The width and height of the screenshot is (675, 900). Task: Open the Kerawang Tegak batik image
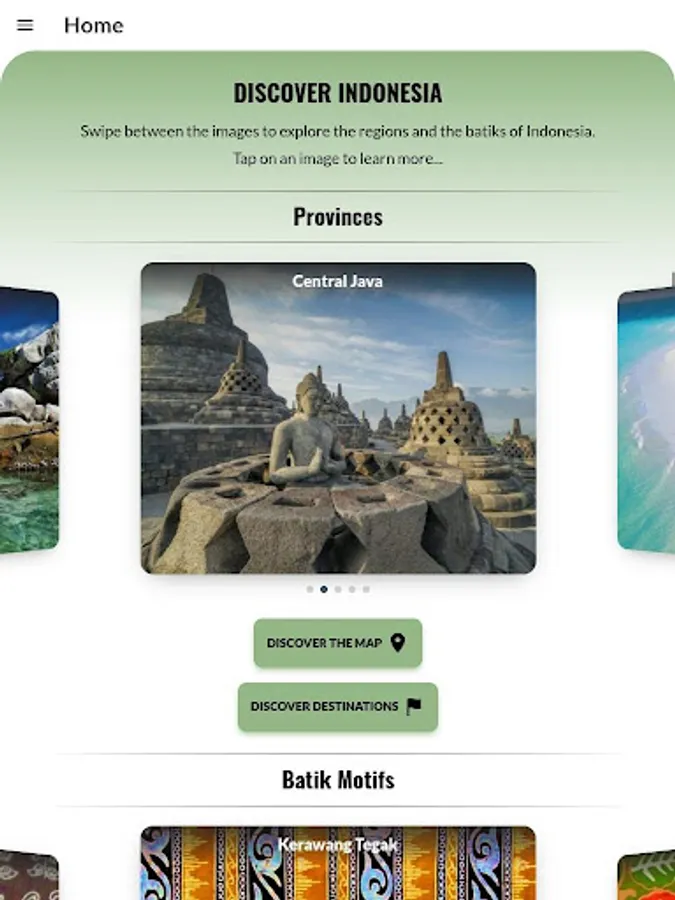pos(338,863)
